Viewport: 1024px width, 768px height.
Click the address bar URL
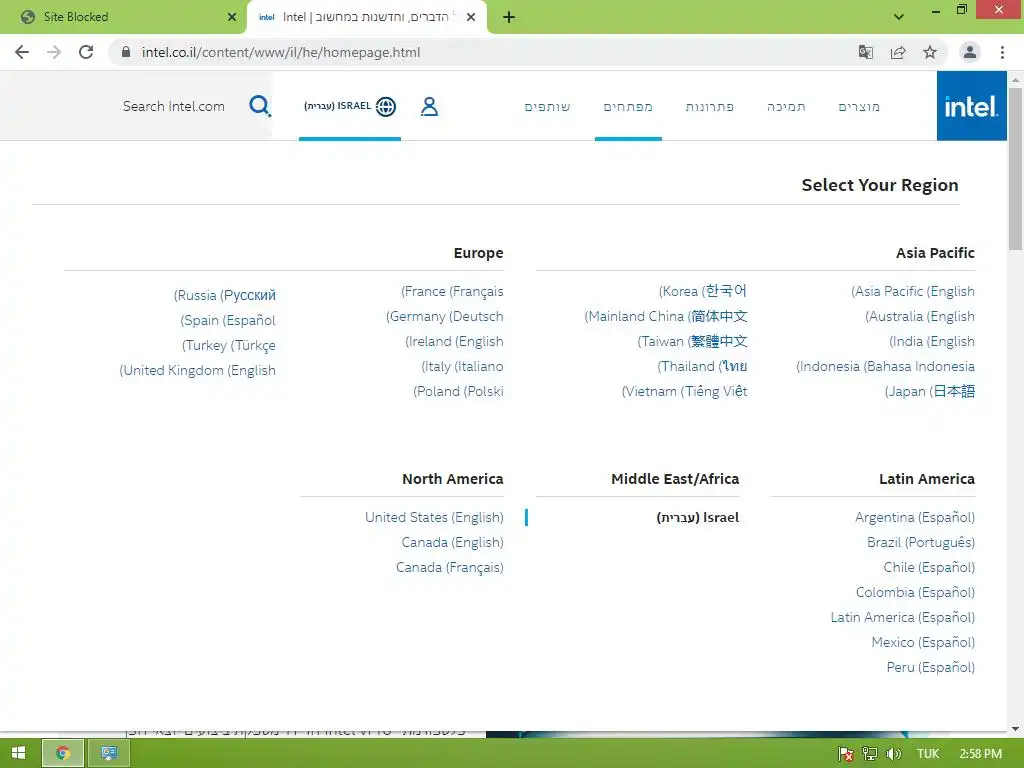coord(281,52)
